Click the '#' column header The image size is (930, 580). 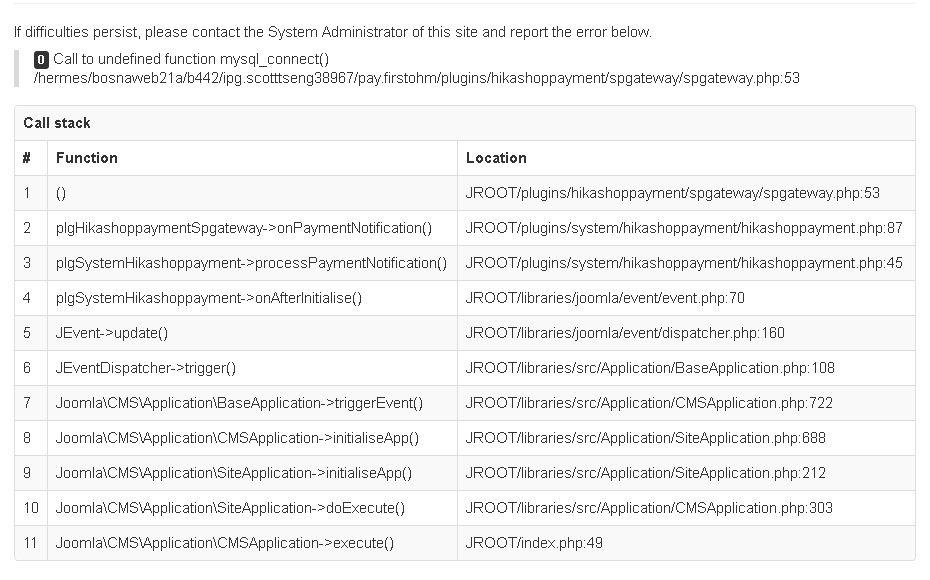(27, 158)
